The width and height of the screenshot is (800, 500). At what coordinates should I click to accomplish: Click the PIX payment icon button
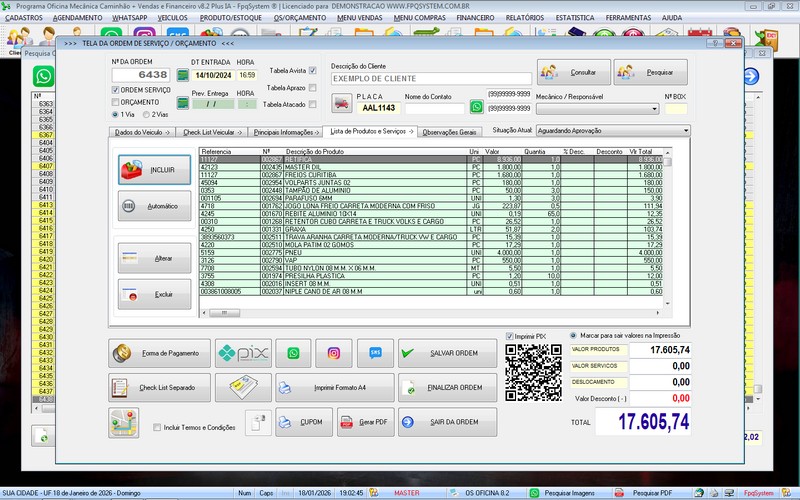[244, 353]
